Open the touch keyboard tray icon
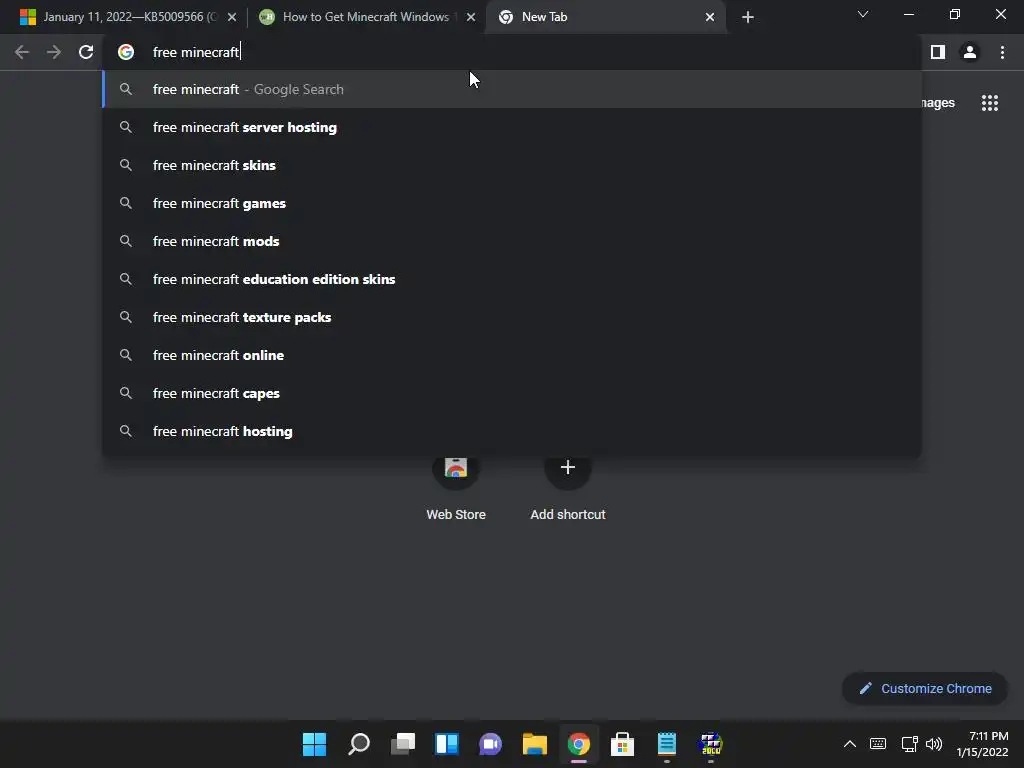This screenshot has height=768, width=1024. [878, 744]
